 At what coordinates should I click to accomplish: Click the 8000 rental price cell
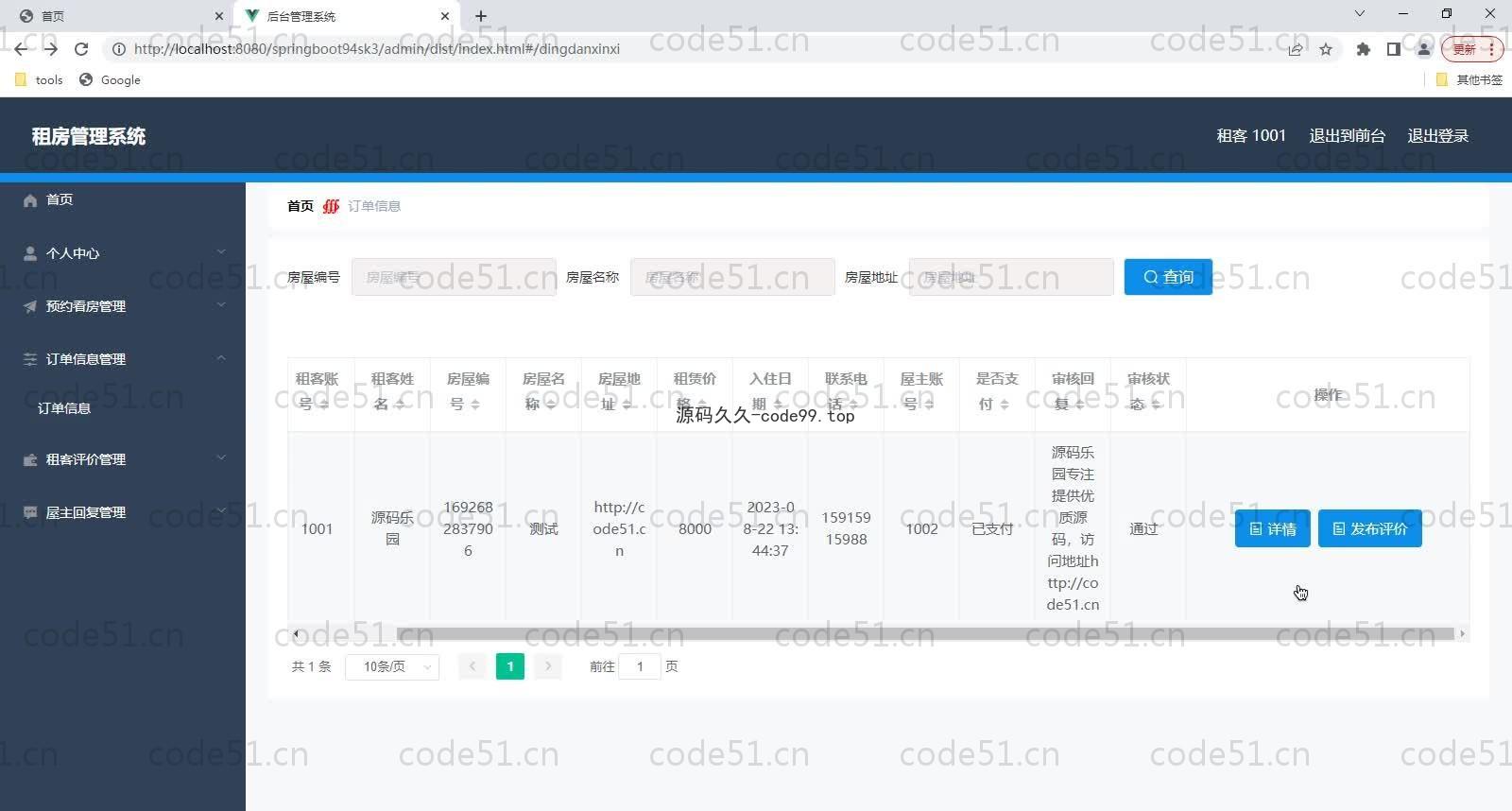tap(695, 528)
